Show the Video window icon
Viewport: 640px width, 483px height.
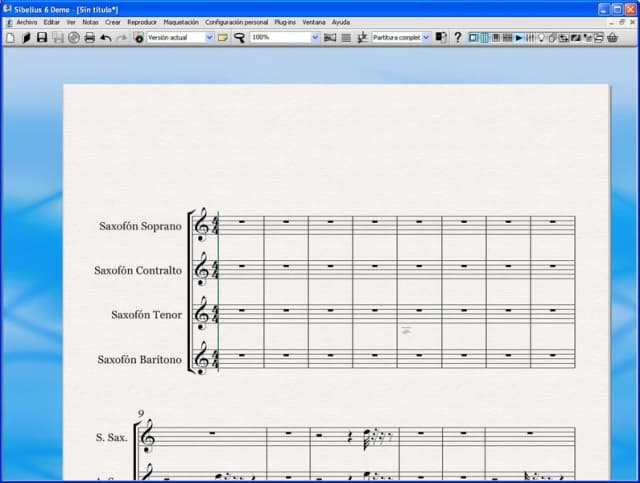click(576, 38)
